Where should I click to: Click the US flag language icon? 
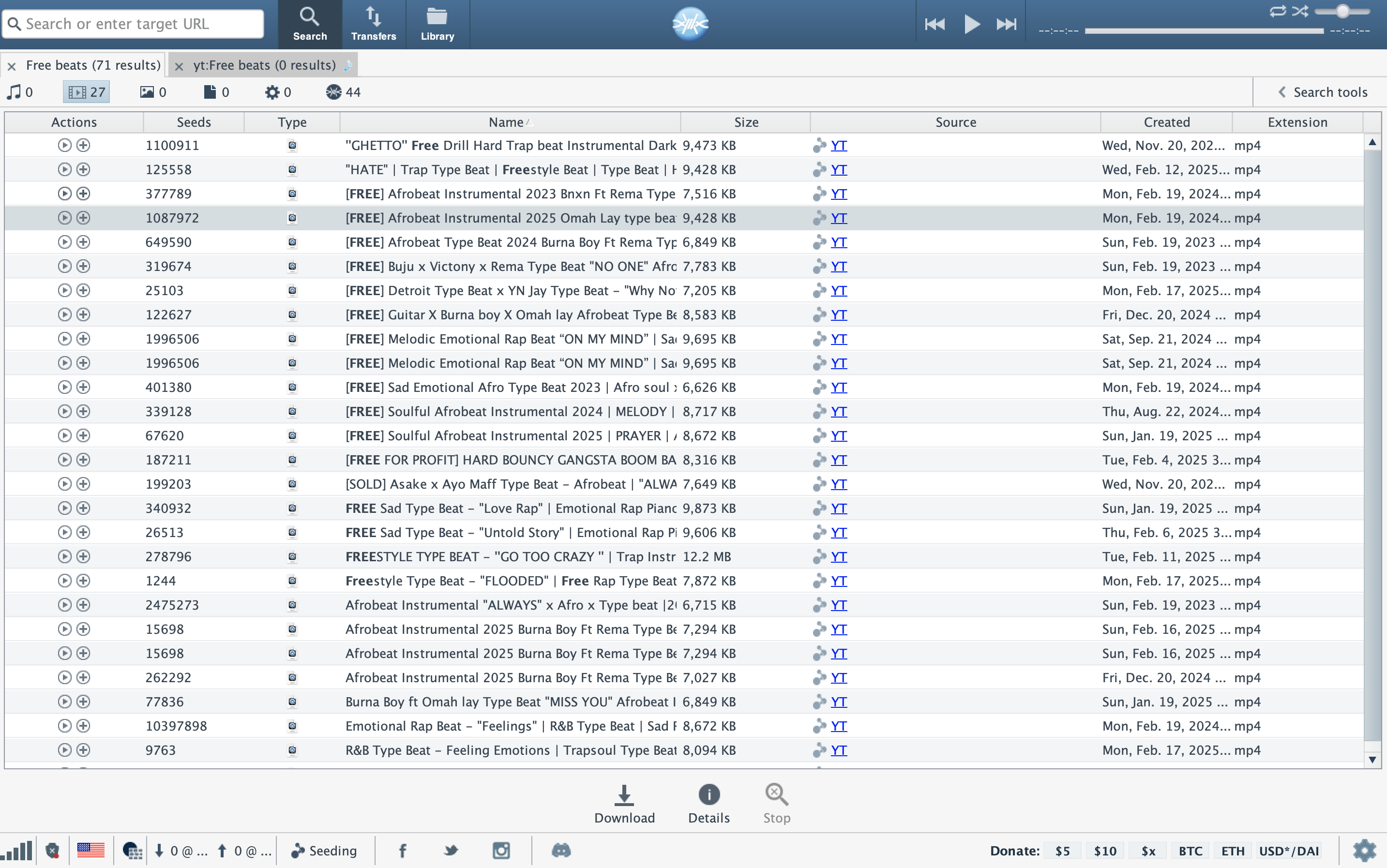tap(90, 850)
